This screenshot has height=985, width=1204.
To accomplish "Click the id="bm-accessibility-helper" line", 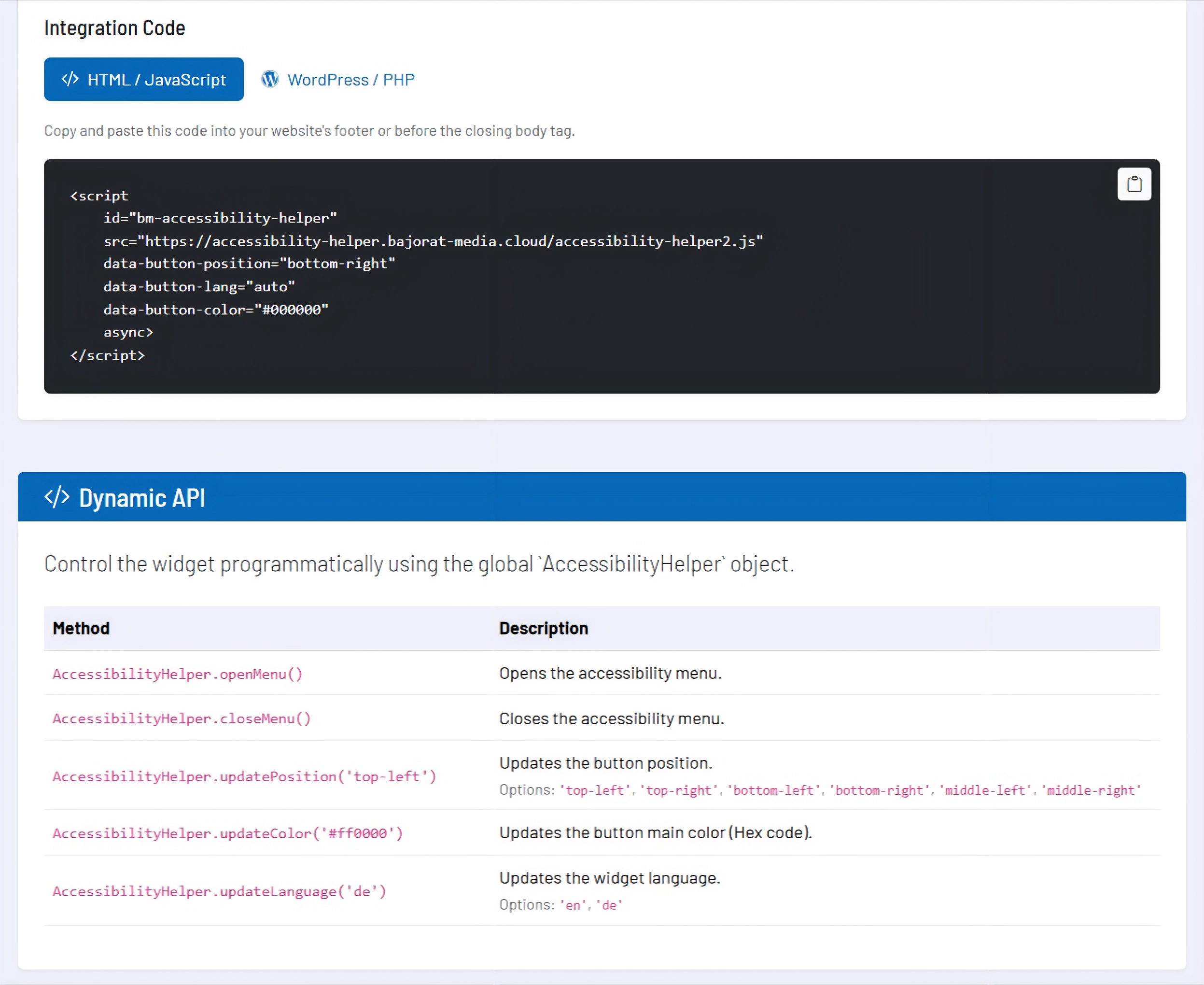I will point(220,218).
